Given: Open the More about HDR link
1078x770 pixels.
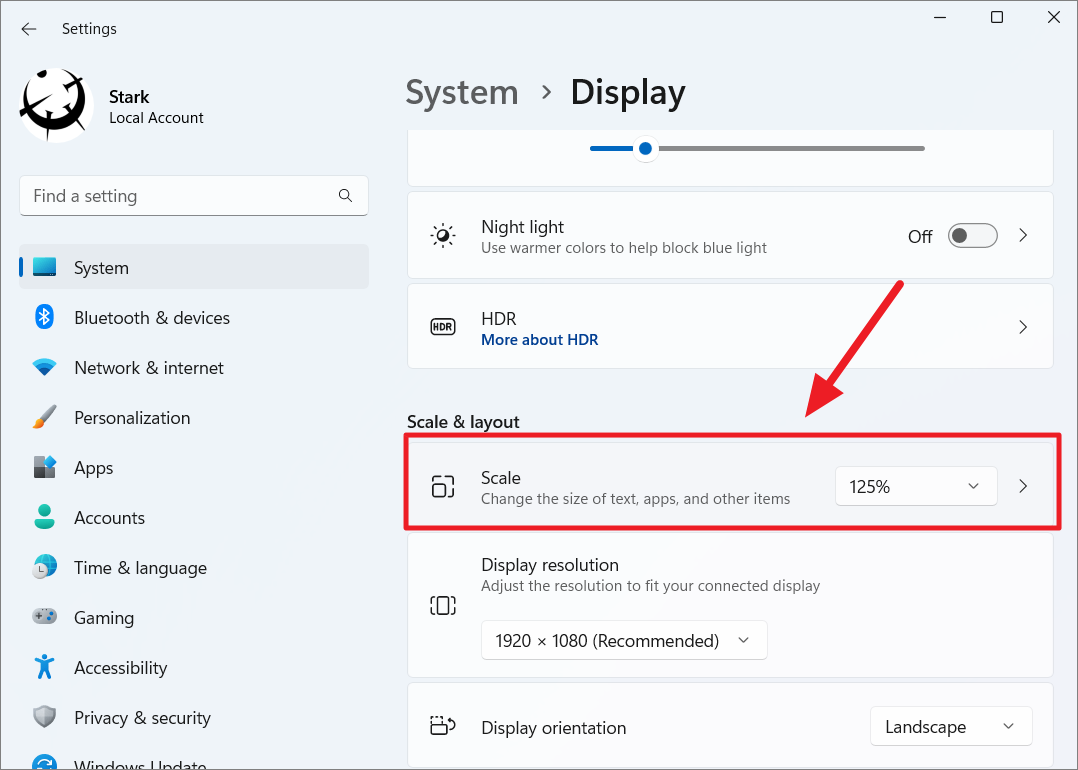Looking at the screenshot, I should click(539, 340).
